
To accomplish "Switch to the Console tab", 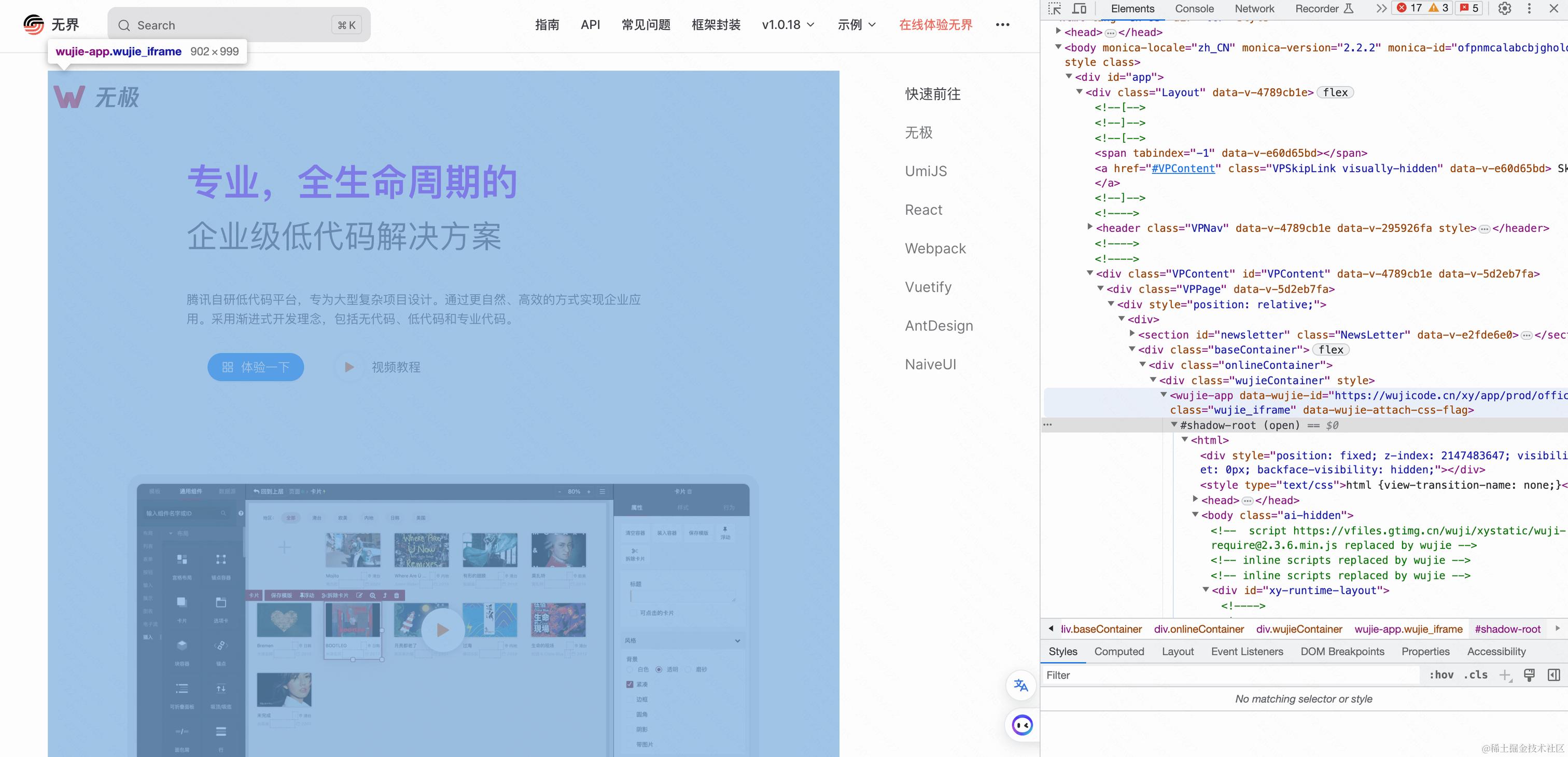I will 1194,8.
